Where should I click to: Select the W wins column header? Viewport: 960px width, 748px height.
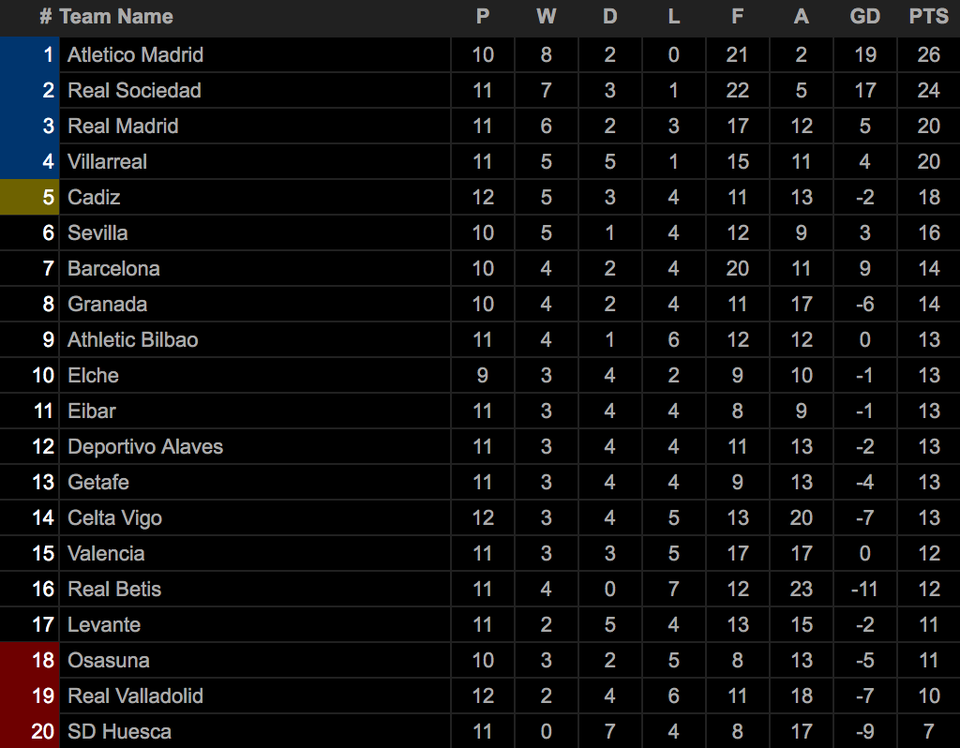(x=546, y=17)
